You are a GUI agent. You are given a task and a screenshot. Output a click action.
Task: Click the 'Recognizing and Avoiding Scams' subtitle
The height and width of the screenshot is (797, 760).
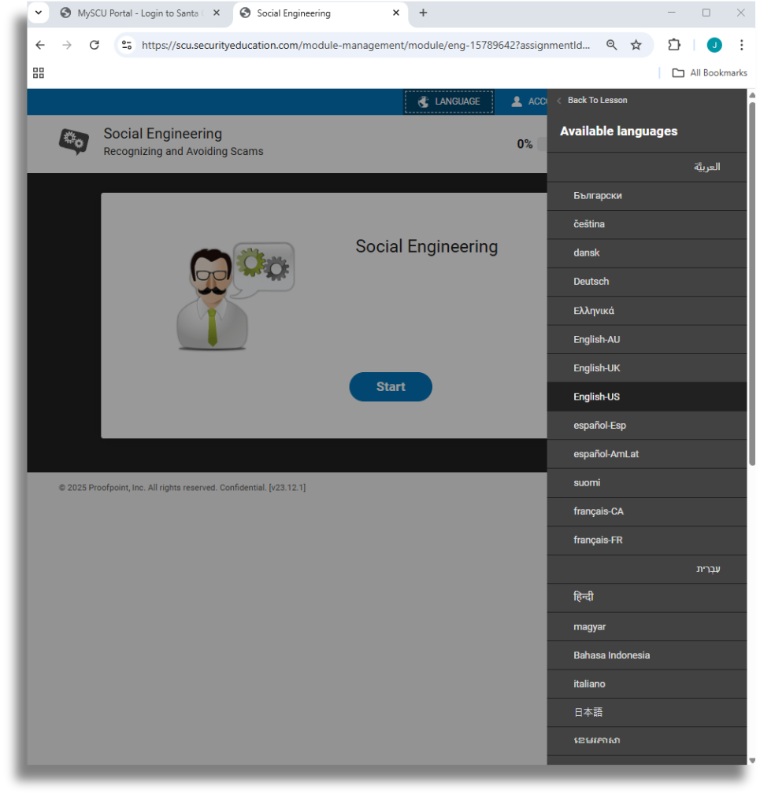pyautogui.click(x=184, y=151)
